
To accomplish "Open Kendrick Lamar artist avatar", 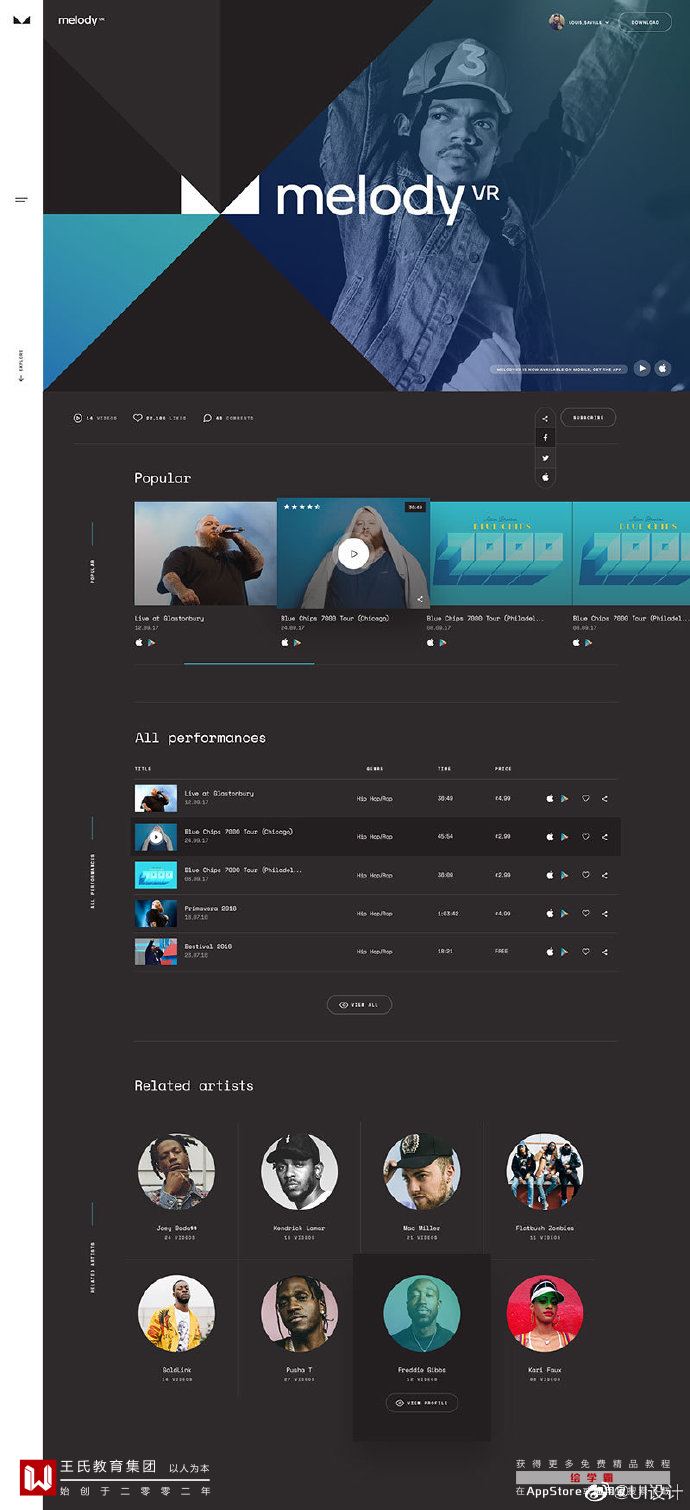I will click(x=300, y=1172).
